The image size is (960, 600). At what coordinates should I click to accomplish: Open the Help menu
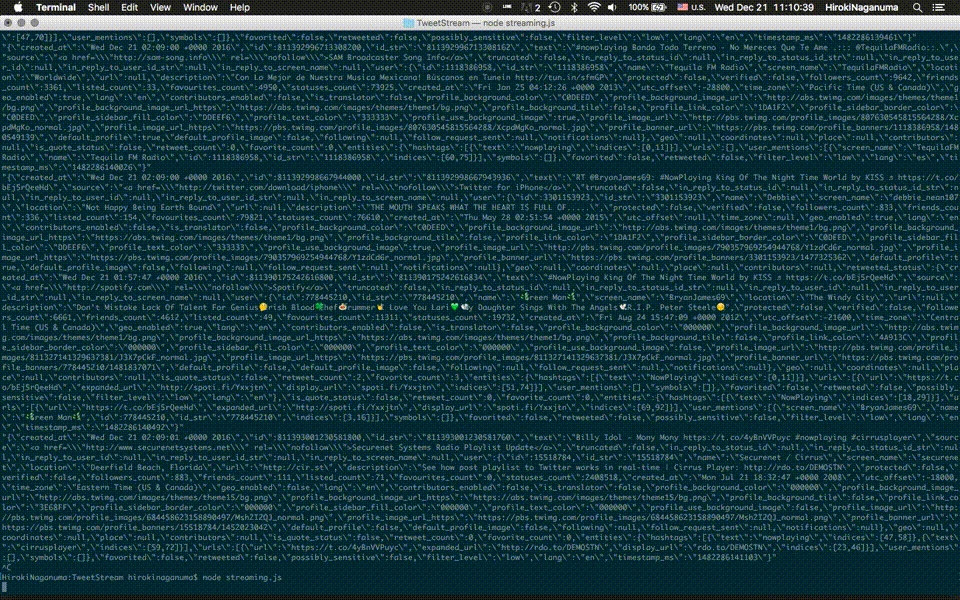click(239, 7)
